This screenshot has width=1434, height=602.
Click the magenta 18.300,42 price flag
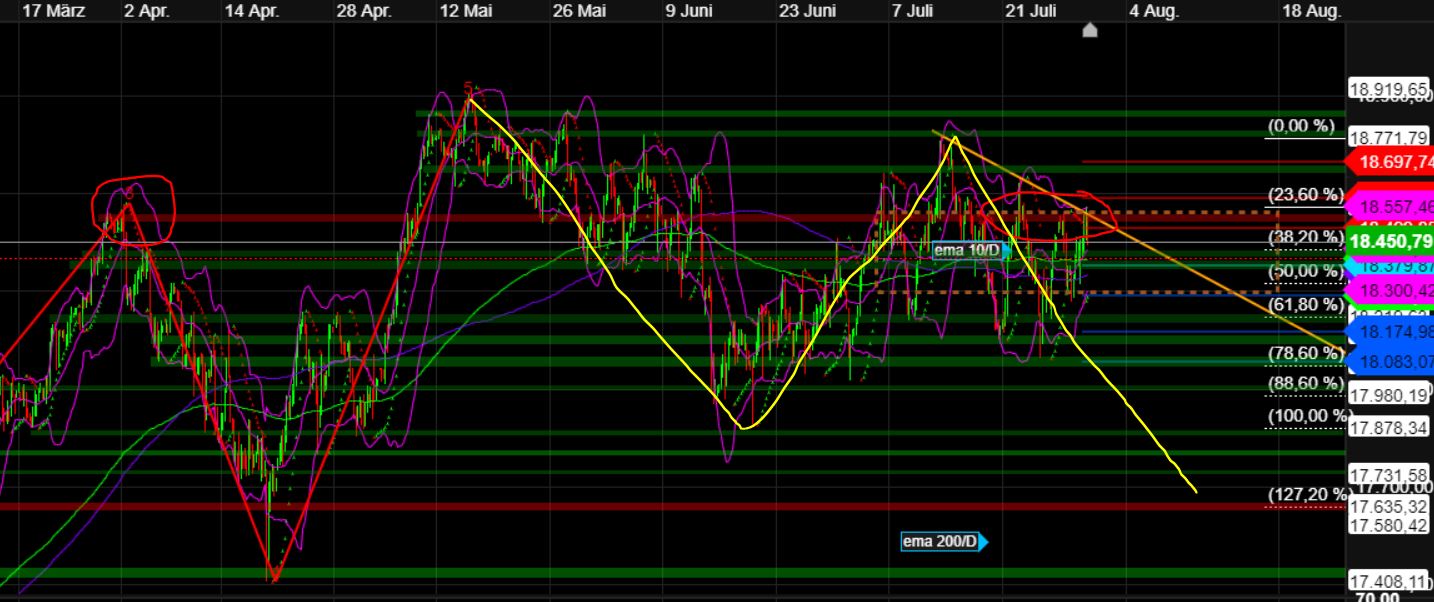click(x=1390, y=291)
